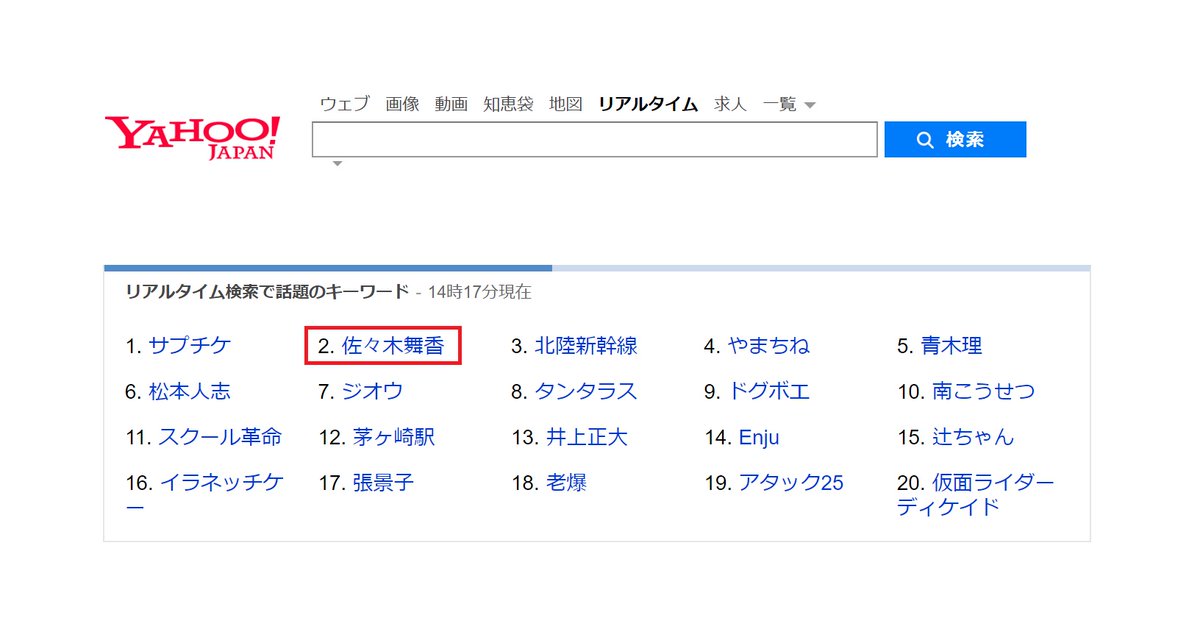Viewport: 1200px width, 618px height.
Task: Switch to the ウェブ search tab
Action: 345,104
